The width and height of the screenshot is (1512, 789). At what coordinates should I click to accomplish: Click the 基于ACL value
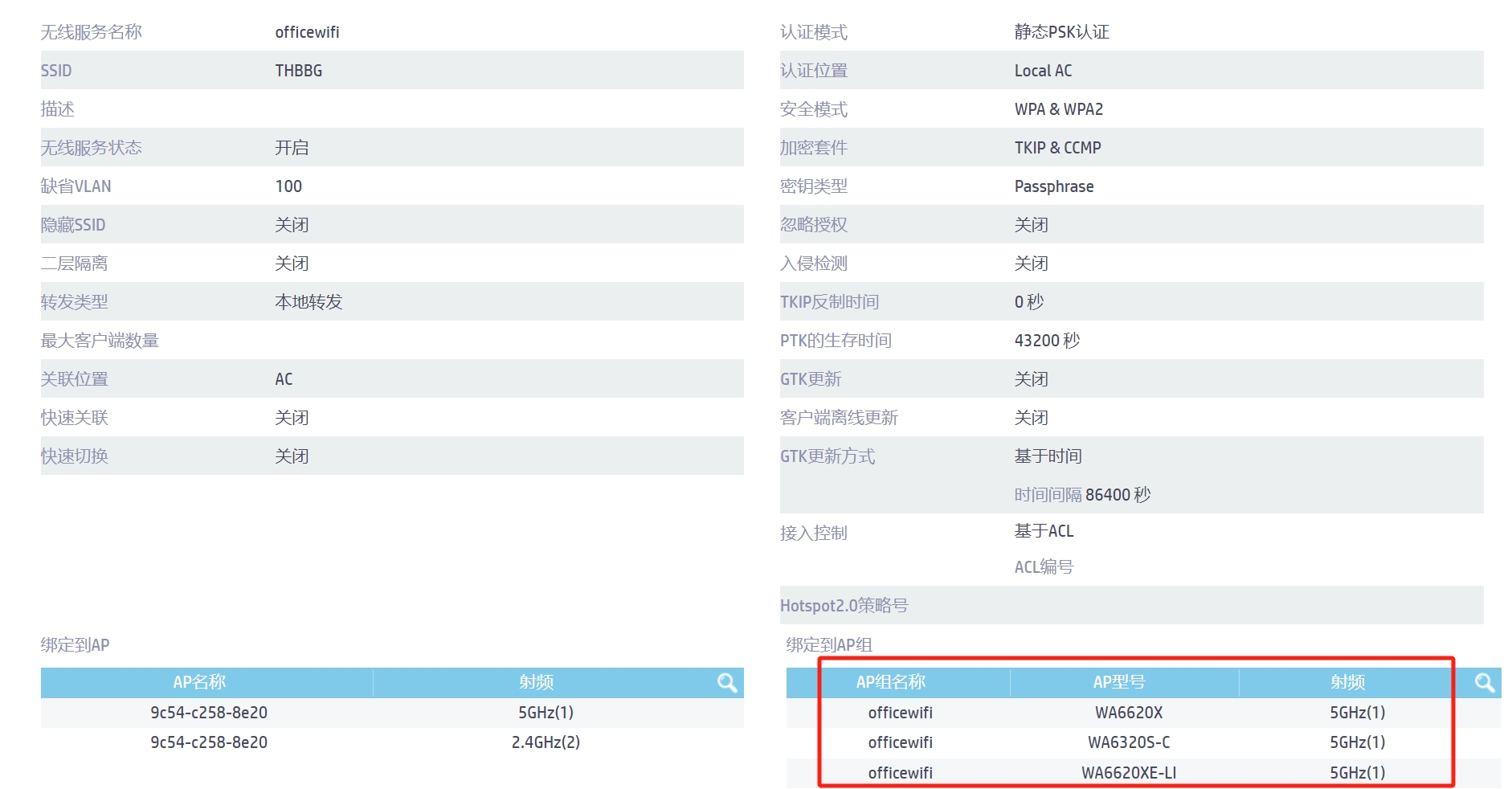click(1044, 531)
